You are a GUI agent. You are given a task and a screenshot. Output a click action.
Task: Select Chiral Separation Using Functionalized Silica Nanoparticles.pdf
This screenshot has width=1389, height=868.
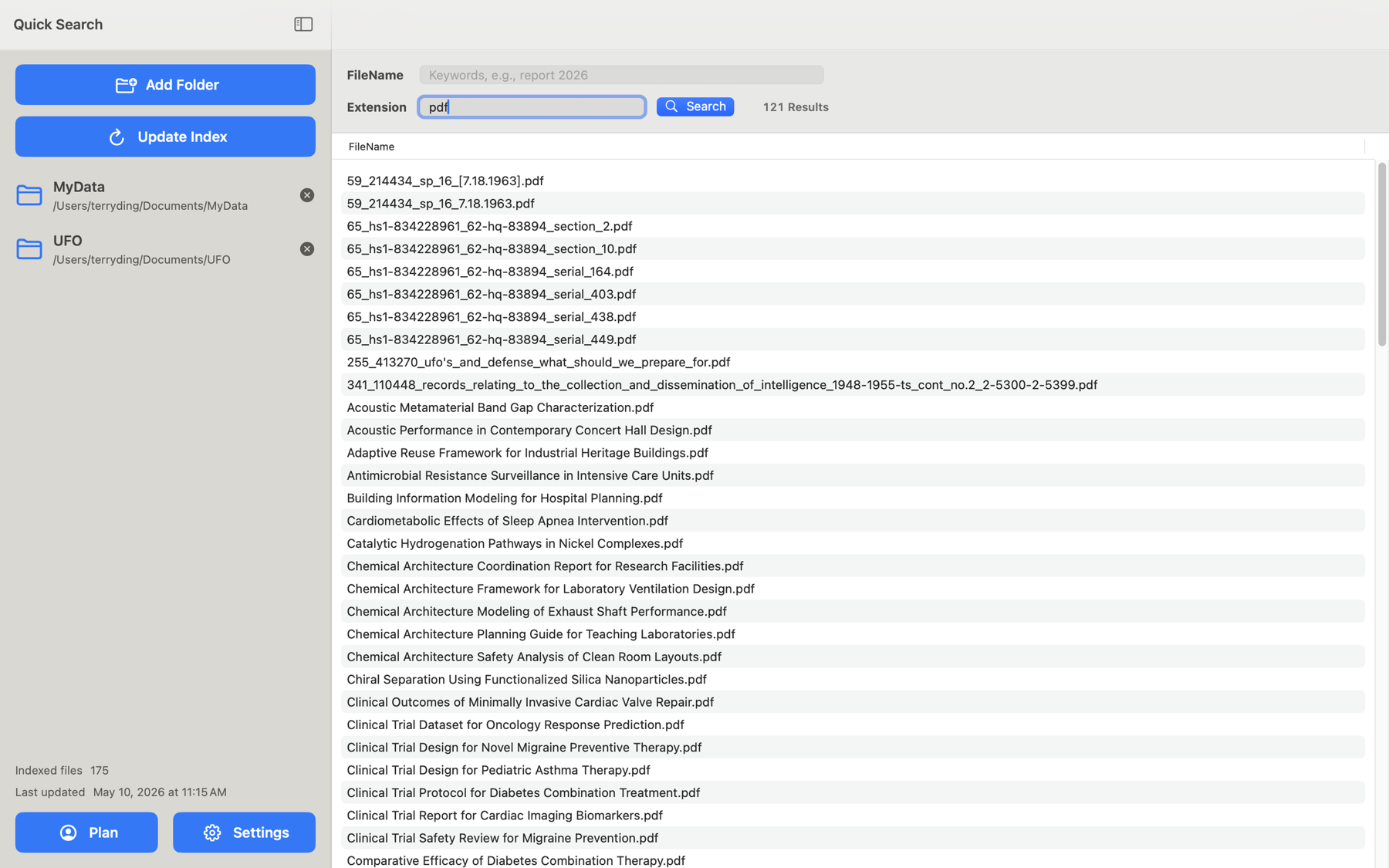(853, 680)
